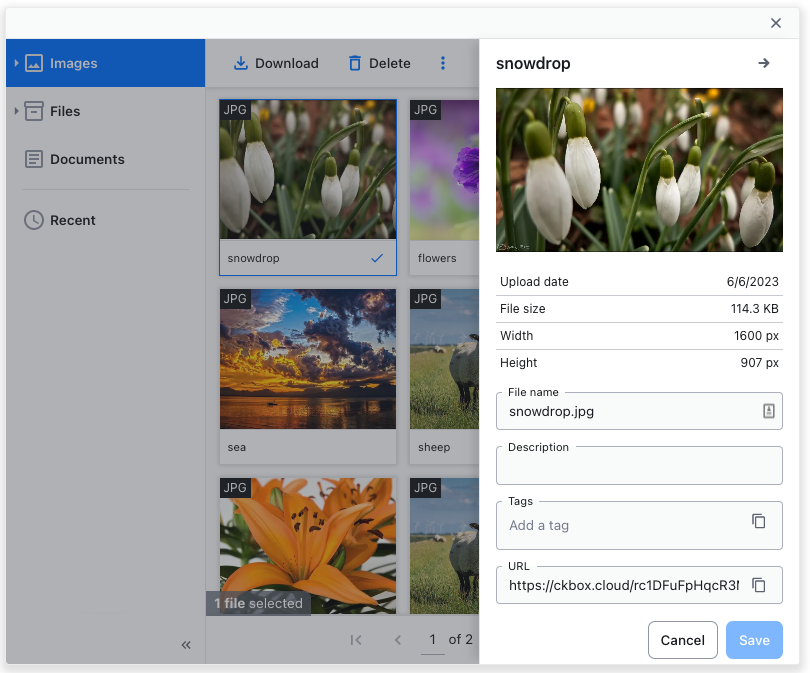The image size is (810, 673).
Task: Close properties panel with arrow icon
Action: pos(764,63)
